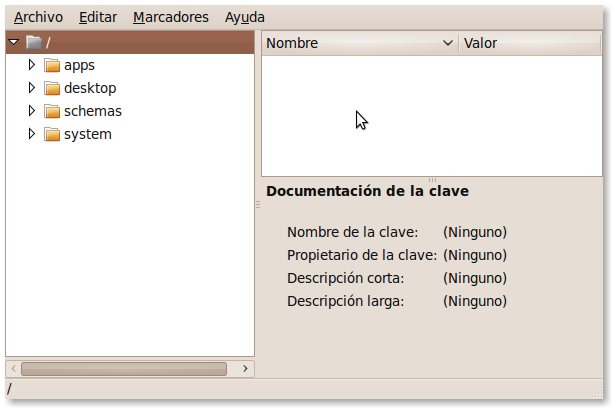The height and width of the screenshot is (408, 612).
Task: Click the horizontal scrollbar thumb under the tree
Action: click(124, 368)
